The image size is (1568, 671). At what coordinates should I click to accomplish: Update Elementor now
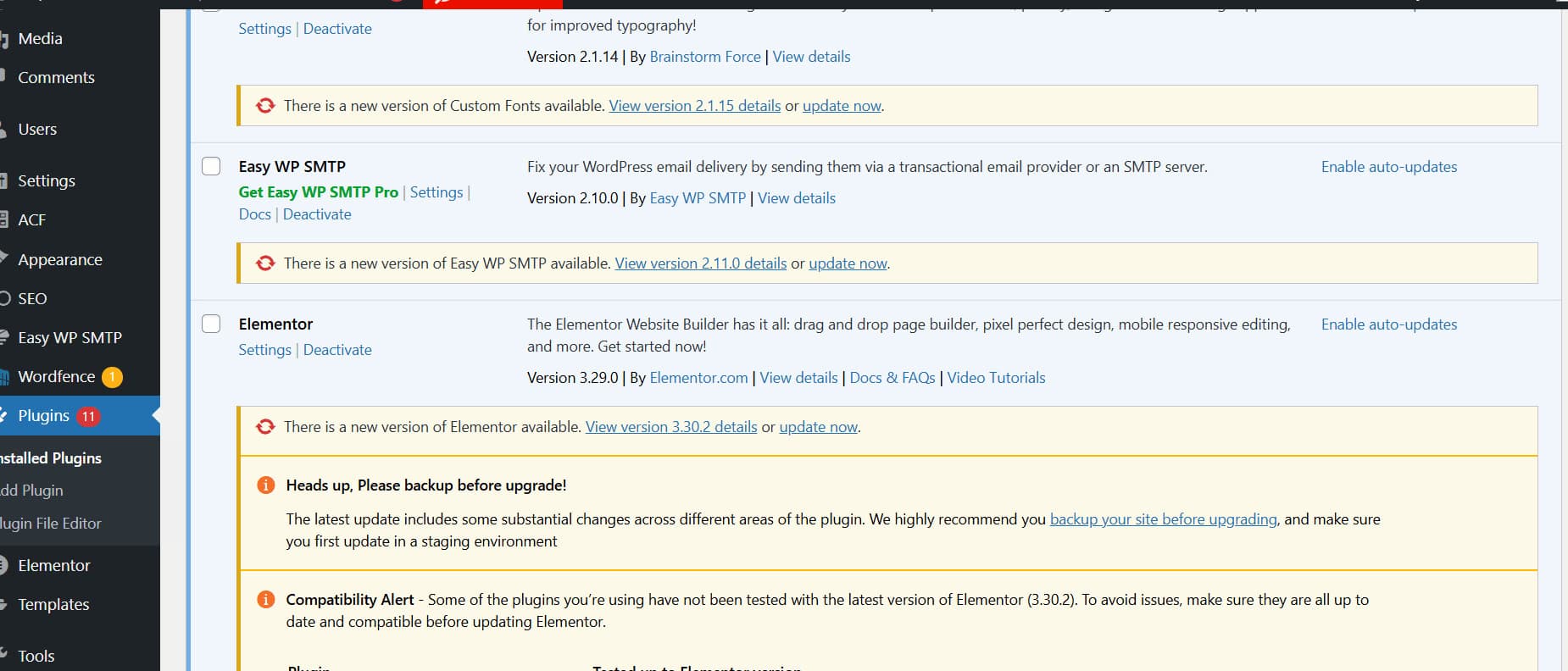tap(818, 426)
